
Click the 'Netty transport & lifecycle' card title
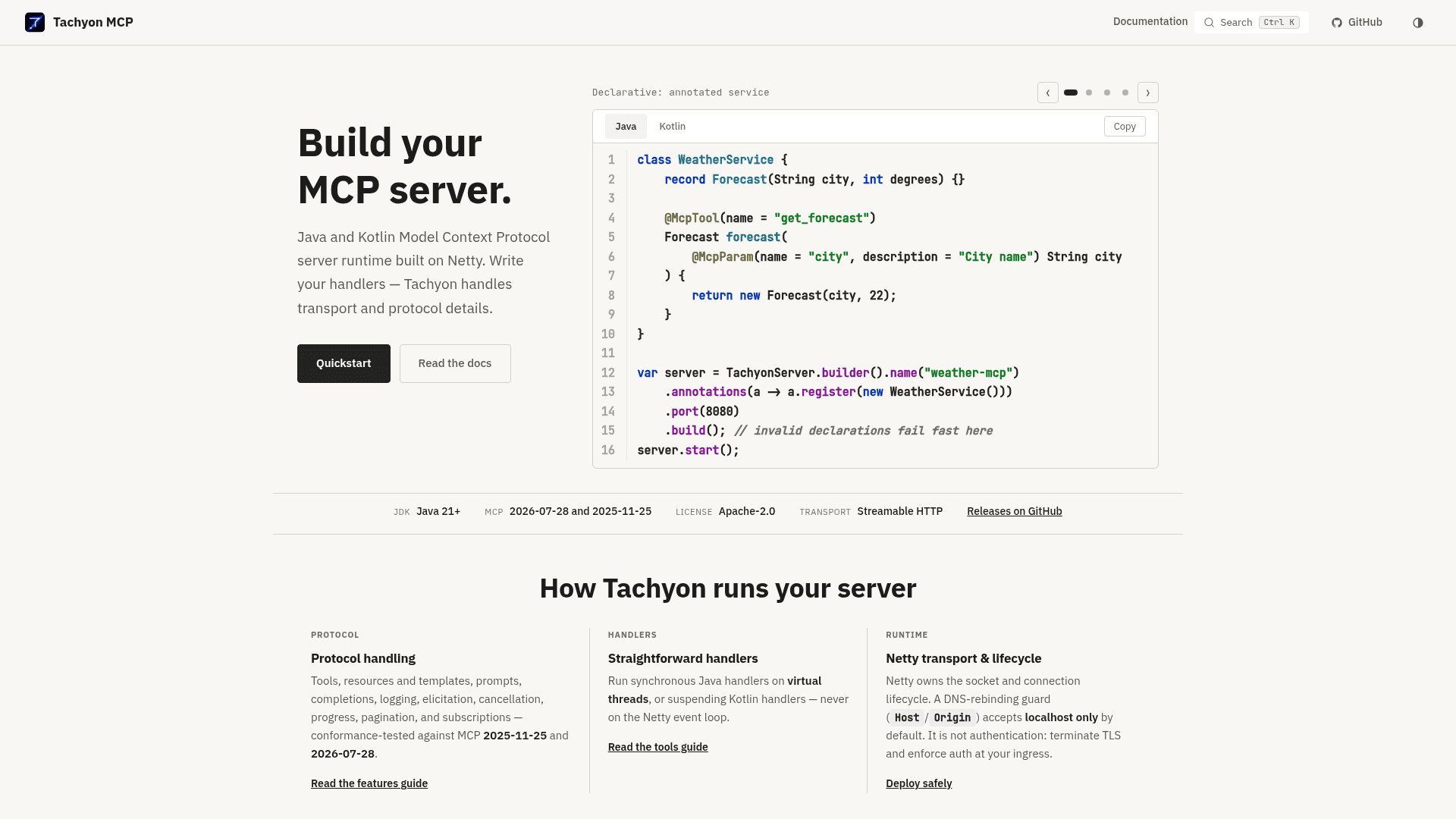(964, 659)
